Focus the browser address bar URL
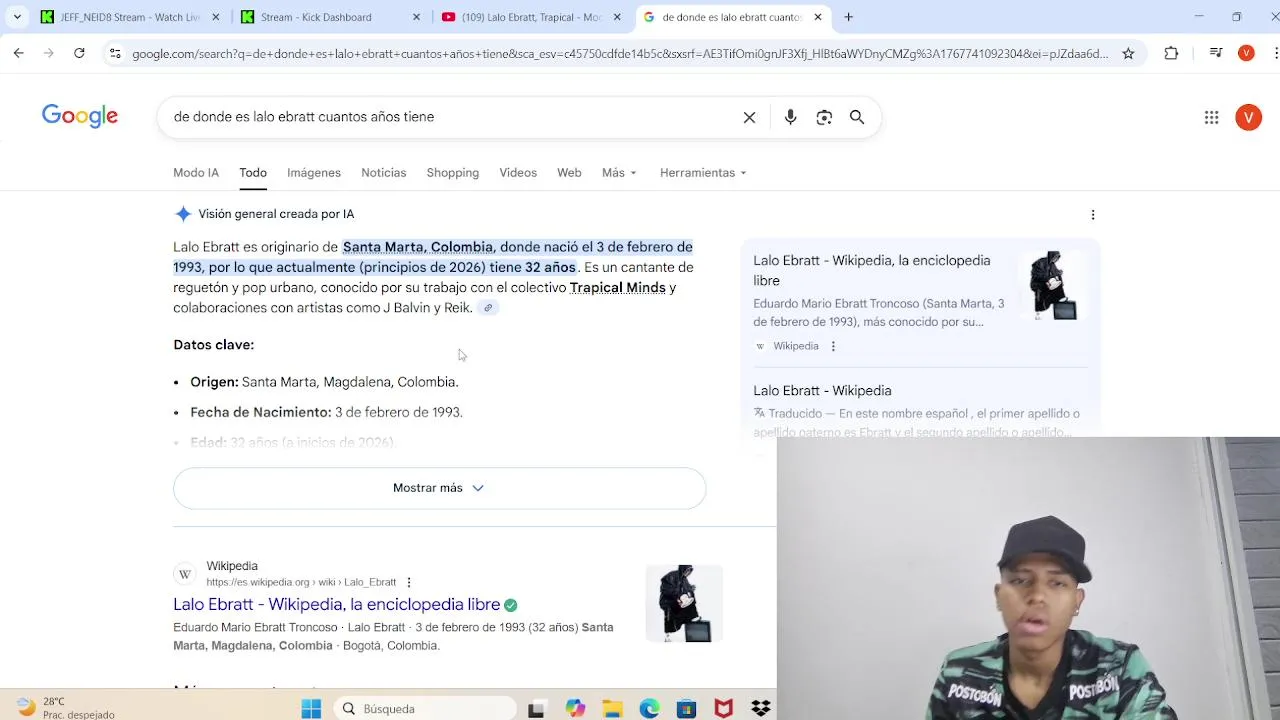 pos(620,53)
